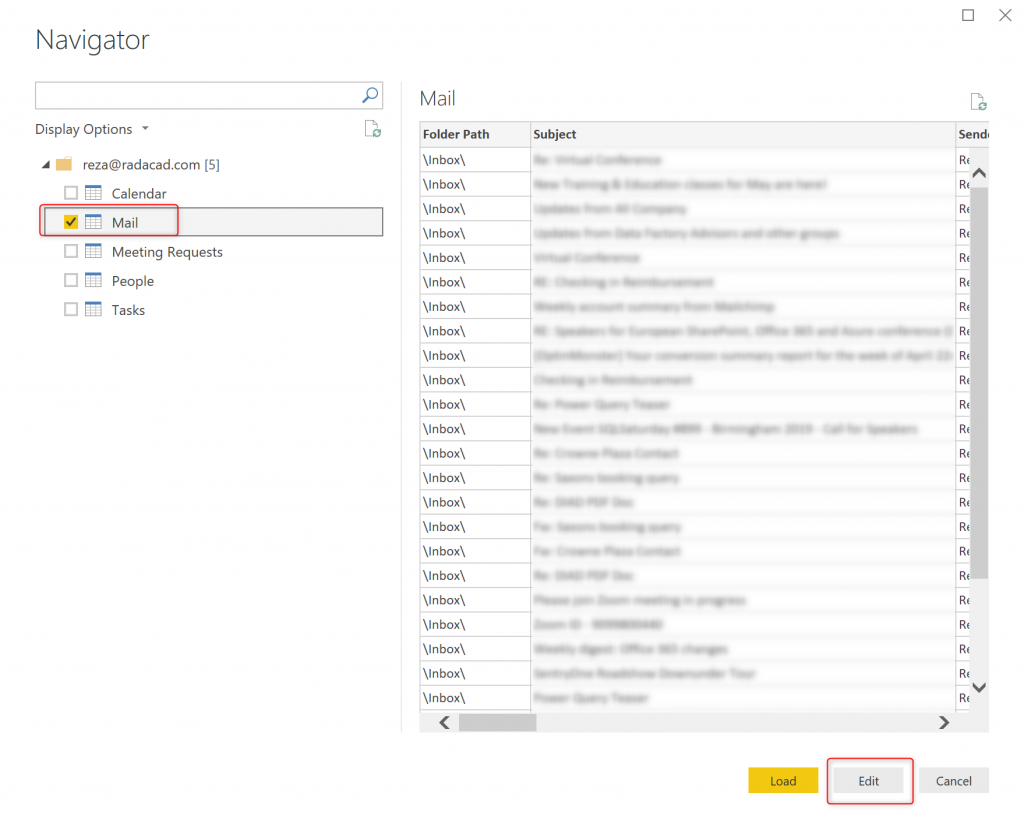Click the Tasks table icon
Screen dimensions: 1024x814
coord(93,310)
